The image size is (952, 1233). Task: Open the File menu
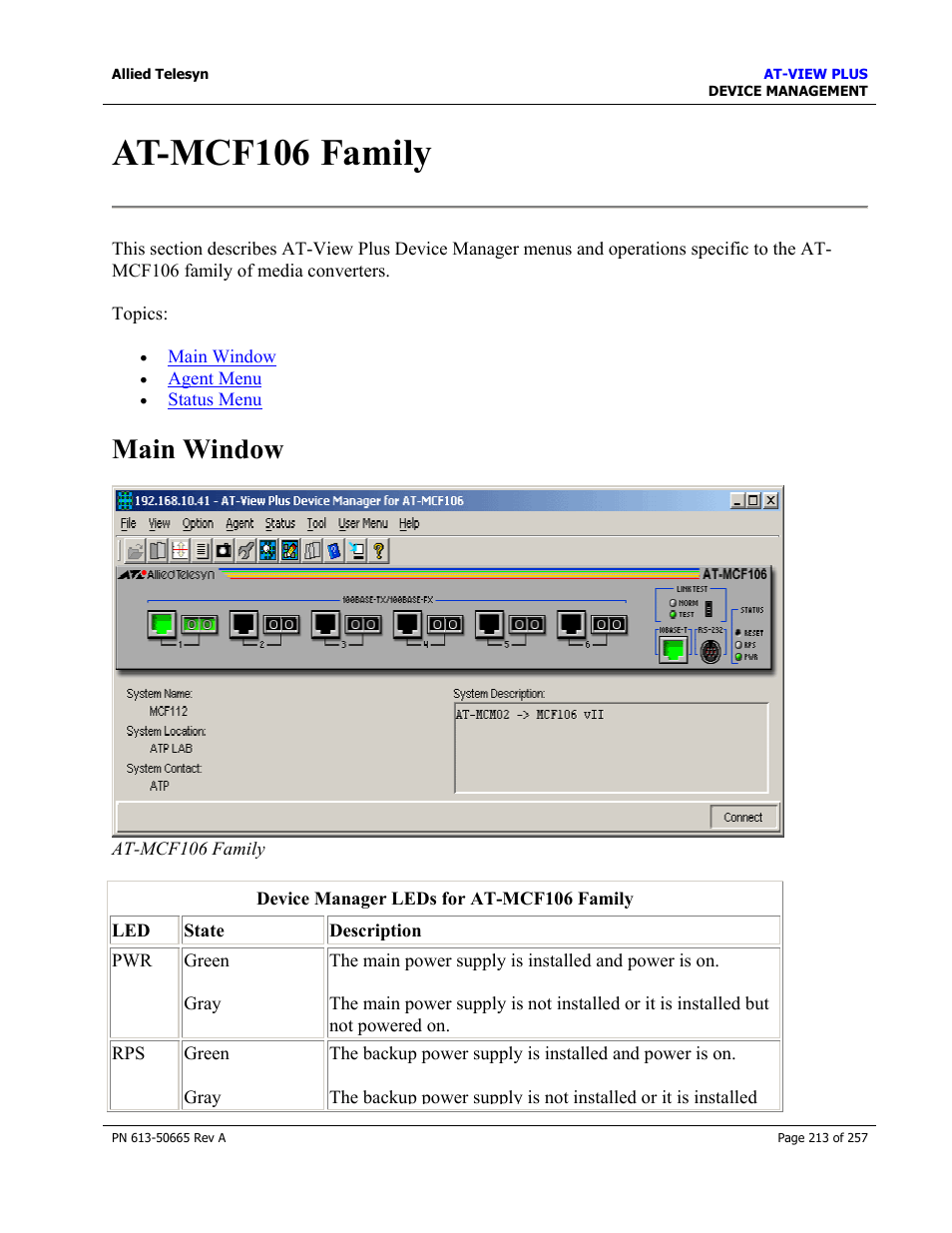(129, 523)
